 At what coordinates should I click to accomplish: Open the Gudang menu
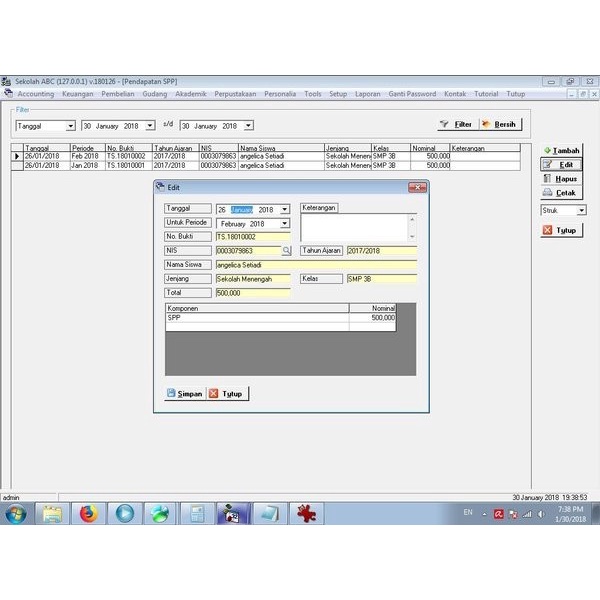tap(155, 94)
